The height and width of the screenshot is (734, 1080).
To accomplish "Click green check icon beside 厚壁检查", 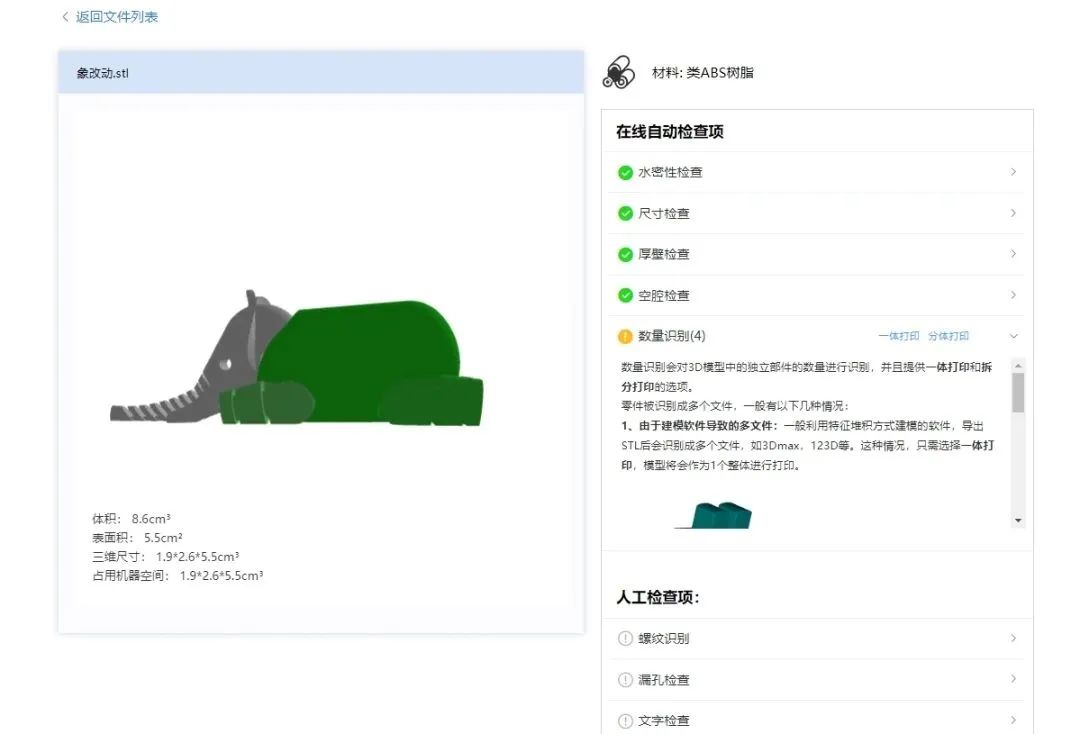I will pos(625,254).
